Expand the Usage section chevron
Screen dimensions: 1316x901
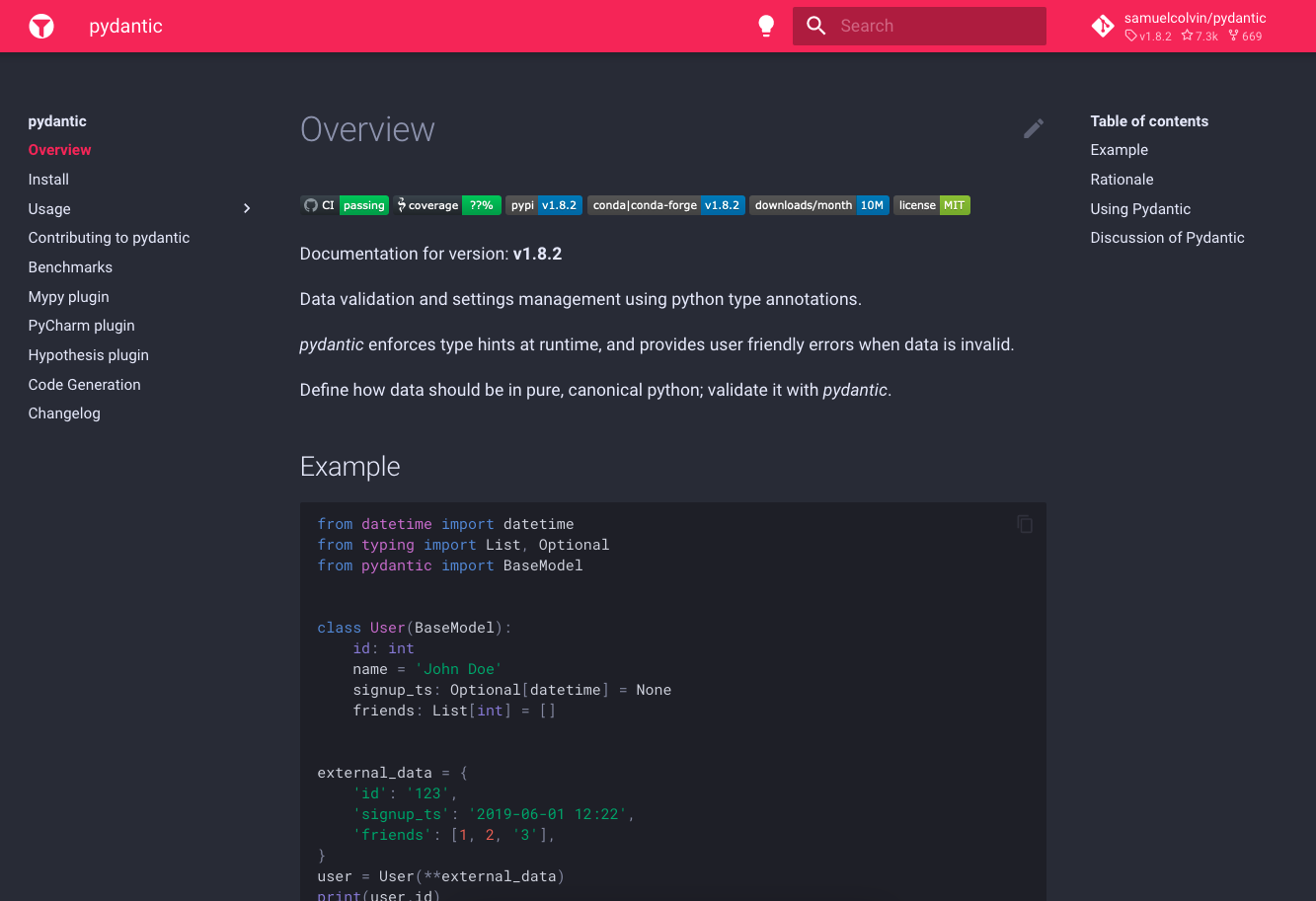click(247, 208)
